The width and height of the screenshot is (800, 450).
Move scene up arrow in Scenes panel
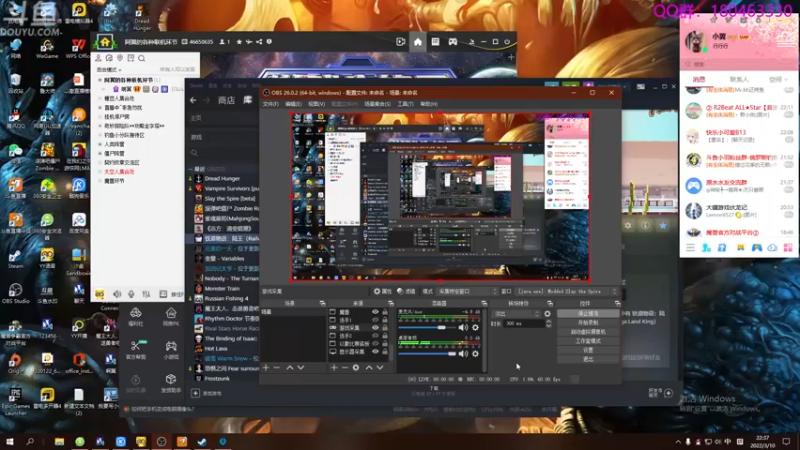coord(290,367)
